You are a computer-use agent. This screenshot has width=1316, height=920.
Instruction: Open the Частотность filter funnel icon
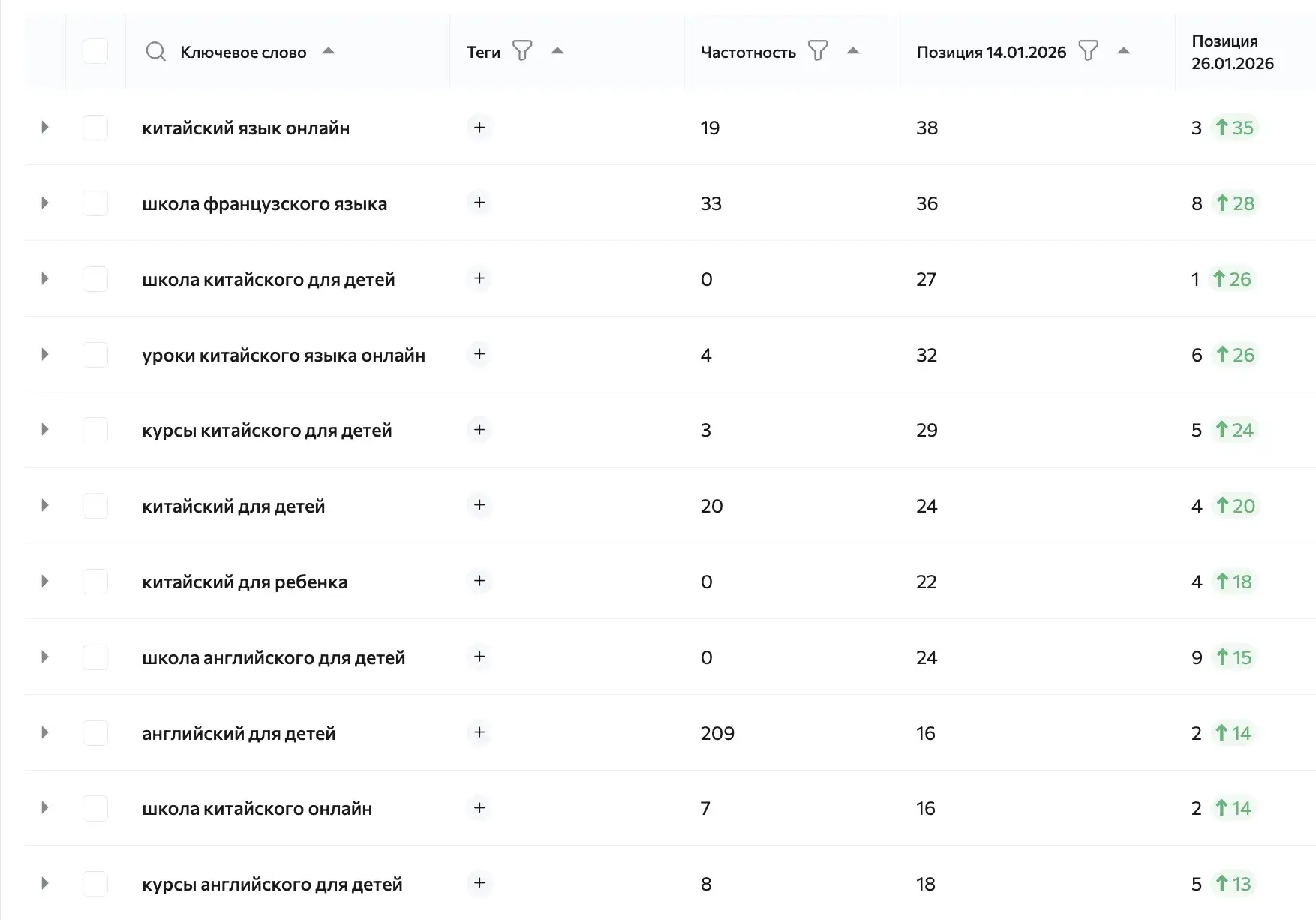(818, 51)
